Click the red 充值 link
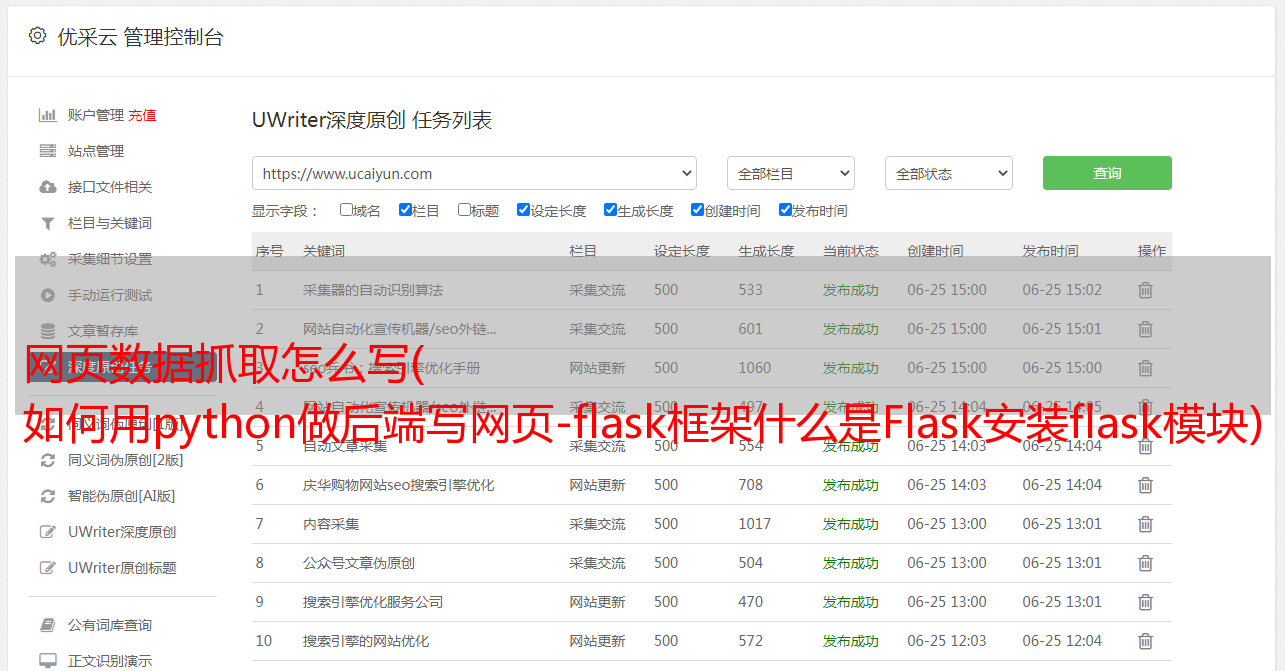Screen dimensions: 1285x671 (x=142, y=115)
